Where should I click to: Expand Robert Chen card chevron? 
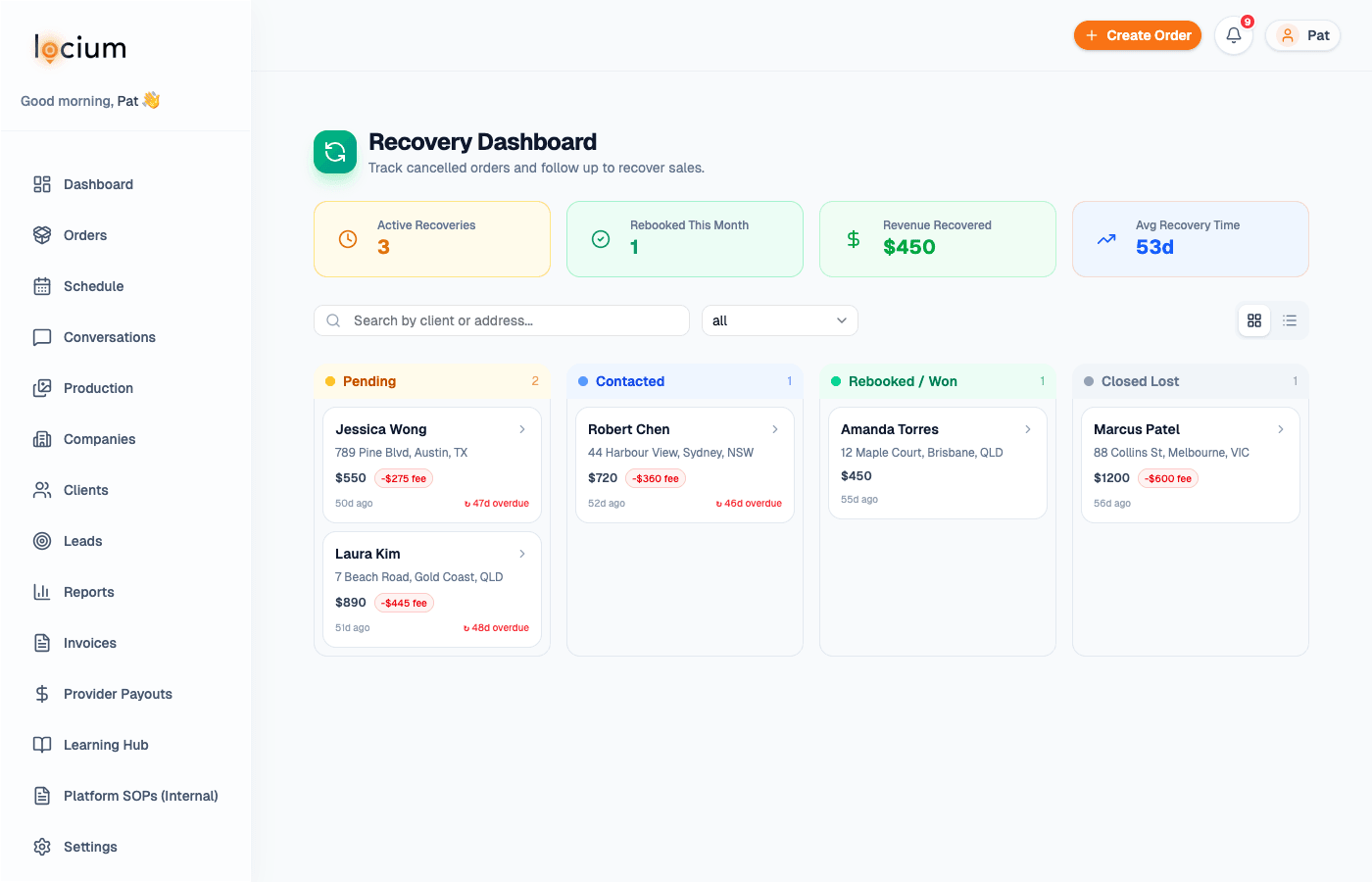click(x=775, y=429)
